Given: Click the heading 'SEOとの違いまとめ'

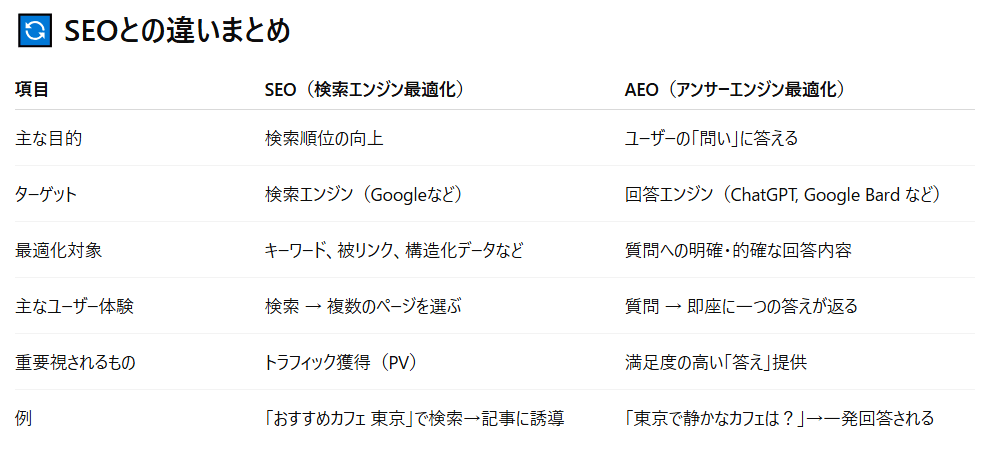Looking at the screenshot, I should tap(177, 31).
